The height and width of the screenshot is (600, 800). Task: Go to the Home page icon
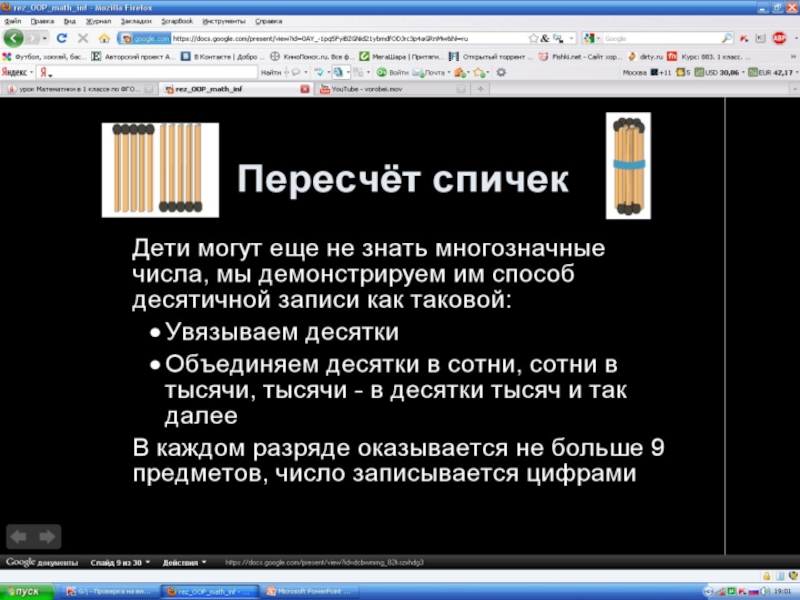click(104, 38)
